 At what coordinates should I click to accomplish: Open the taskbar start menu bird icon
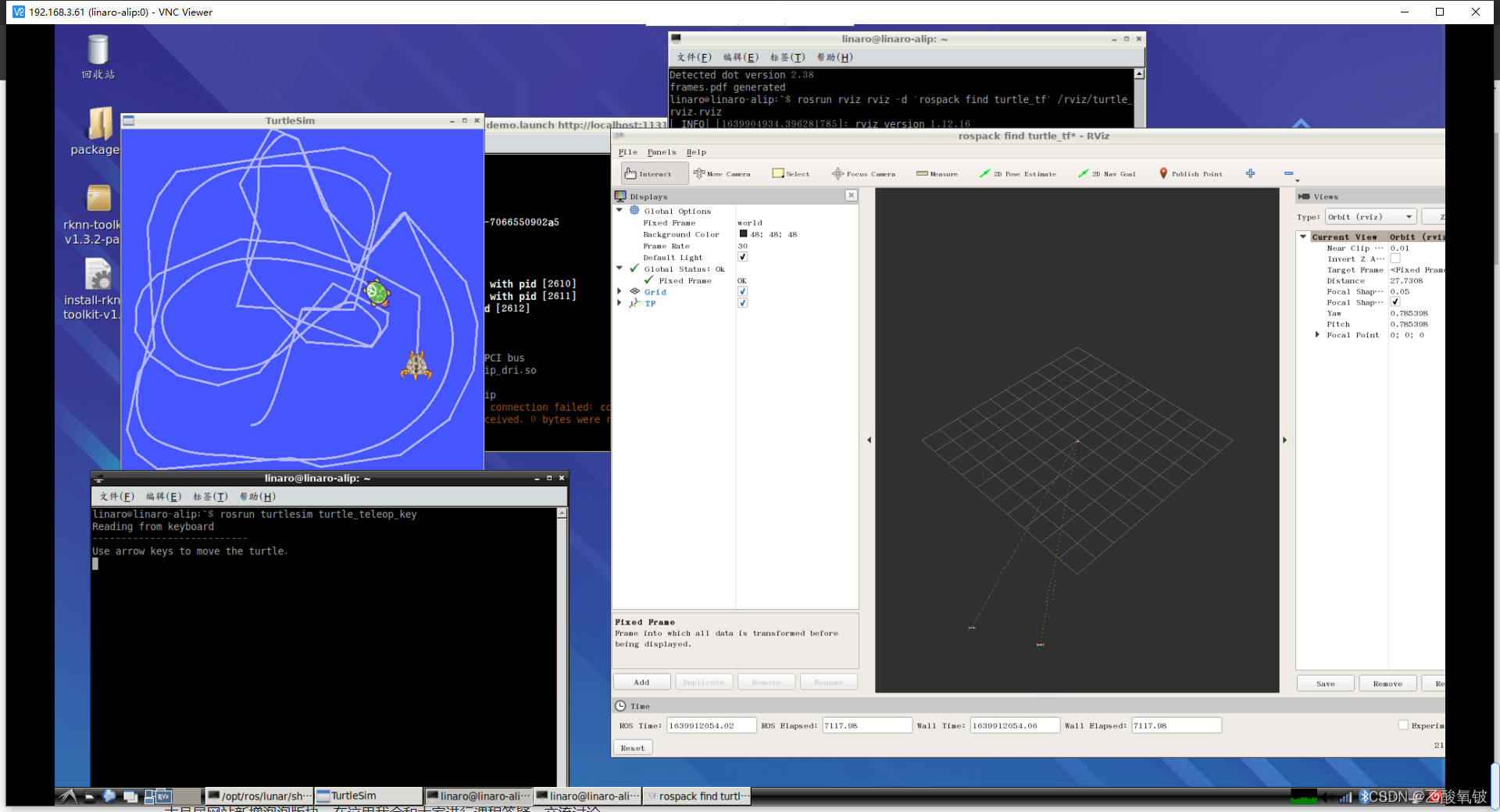tap(69, 796)
